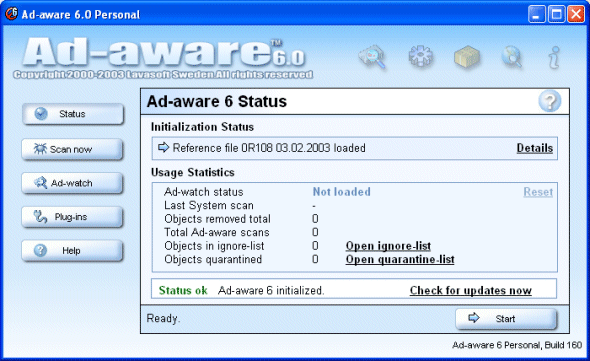Click the Ad-aware 6 initialized message
Viewport: 590px width, 361px height.
tap(271, 290)
